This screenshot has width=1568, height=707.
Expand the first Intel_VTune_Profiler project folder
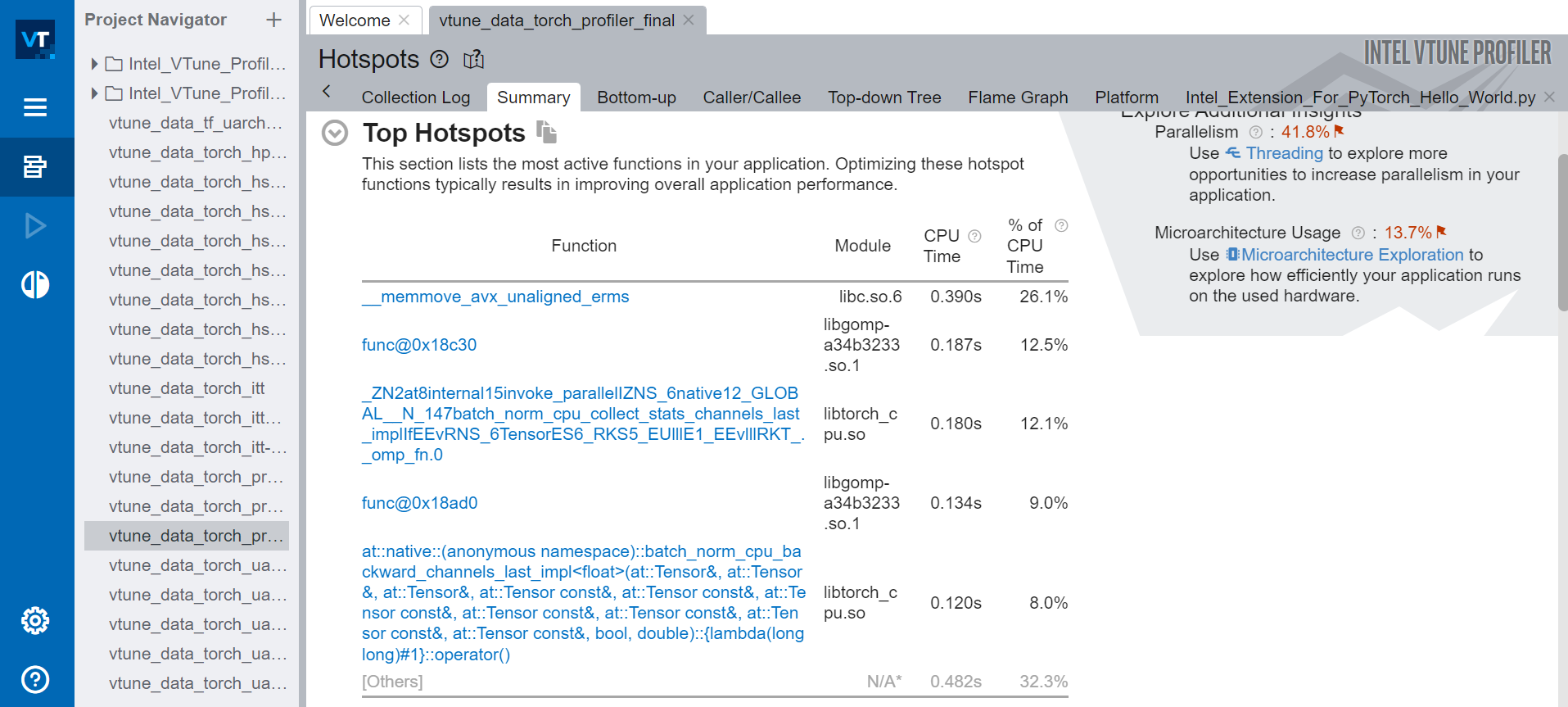pyautogui.click(x=94, y=64)
